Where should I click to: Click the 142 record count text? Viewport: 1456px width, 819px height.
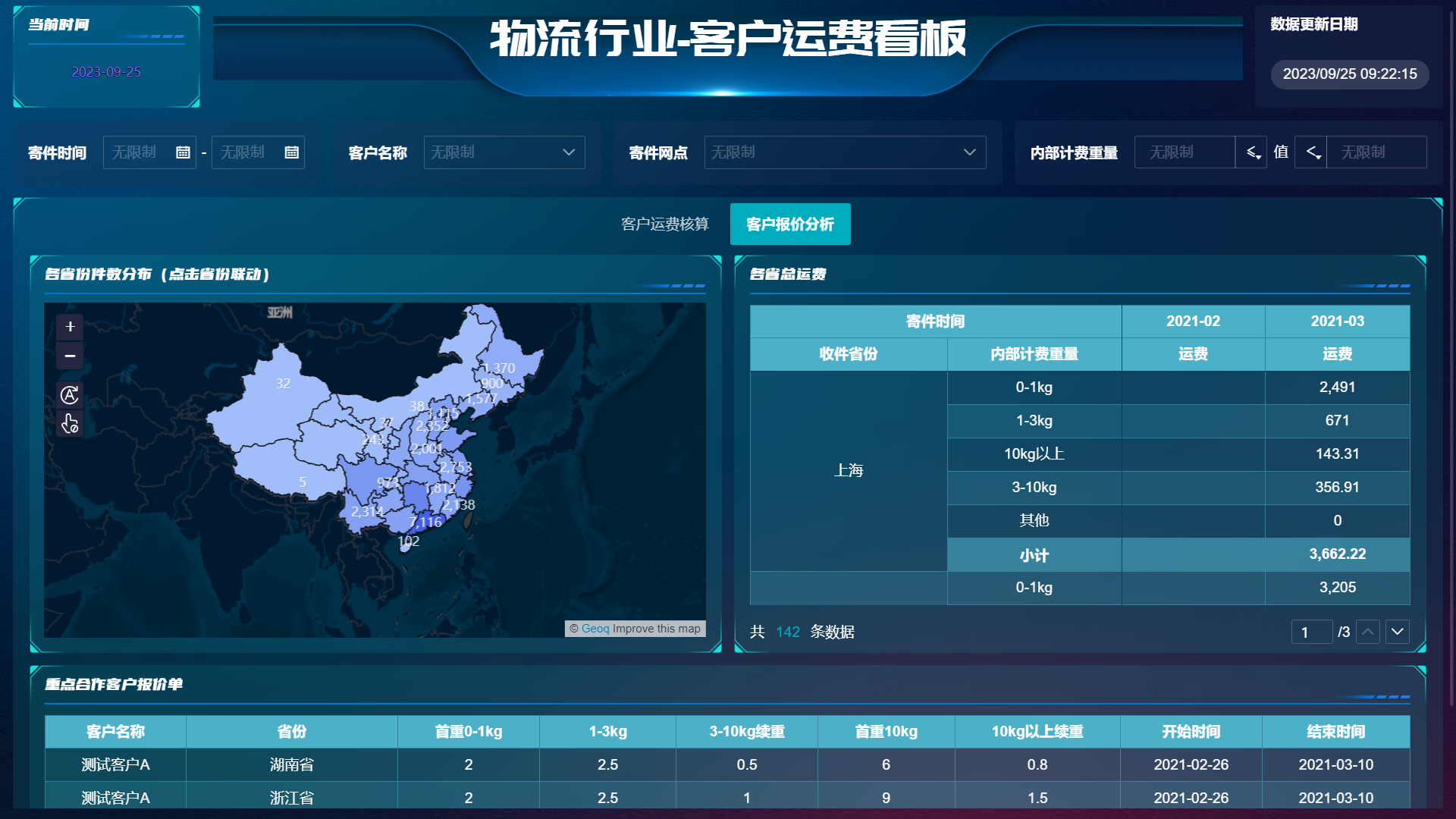tap(788, 632)
